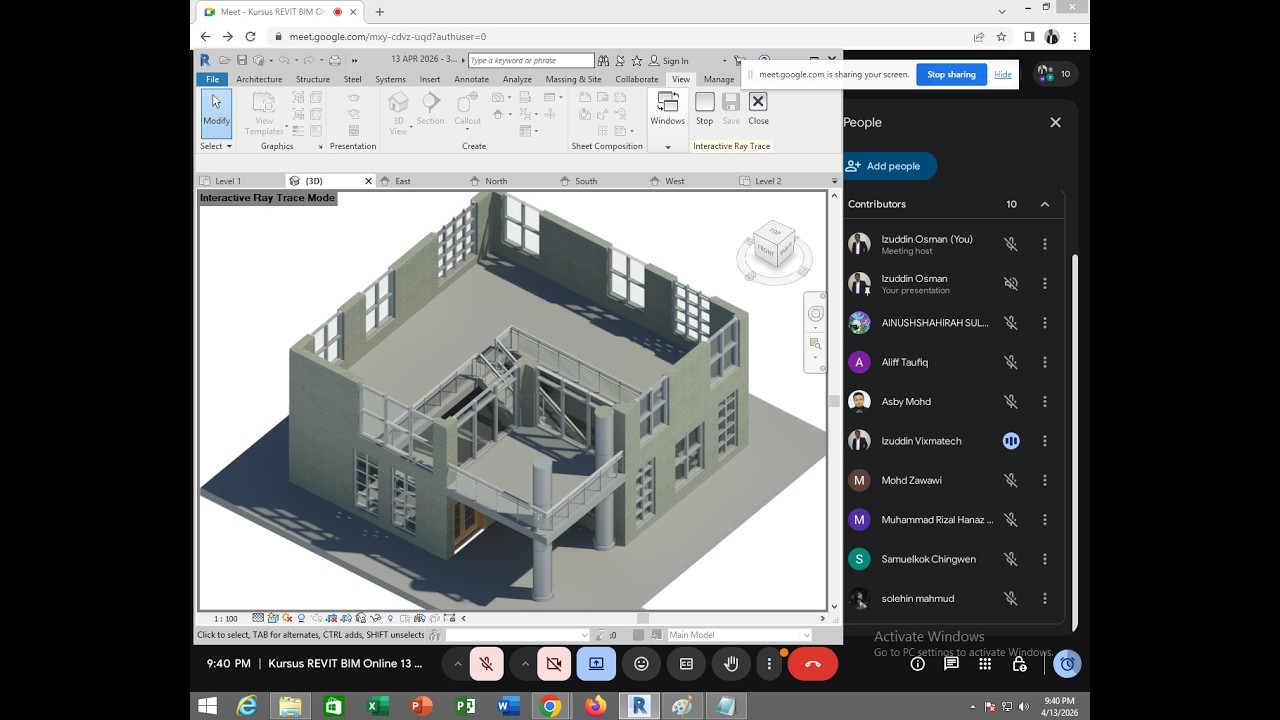Toggle screen presentation button
Screen dimensions: 1280x720
click(596, 663)
